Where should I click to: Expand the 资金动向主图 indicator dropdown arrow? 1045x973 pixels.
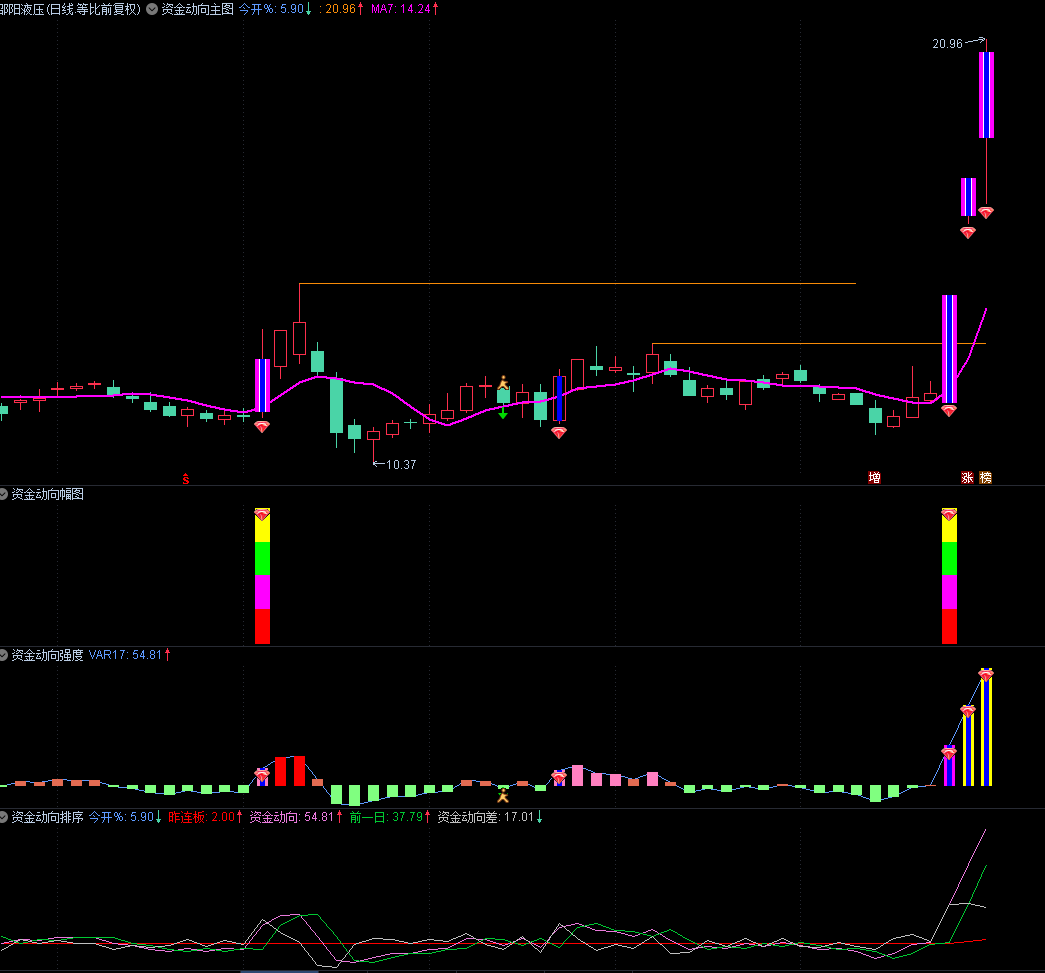(151, 8)
